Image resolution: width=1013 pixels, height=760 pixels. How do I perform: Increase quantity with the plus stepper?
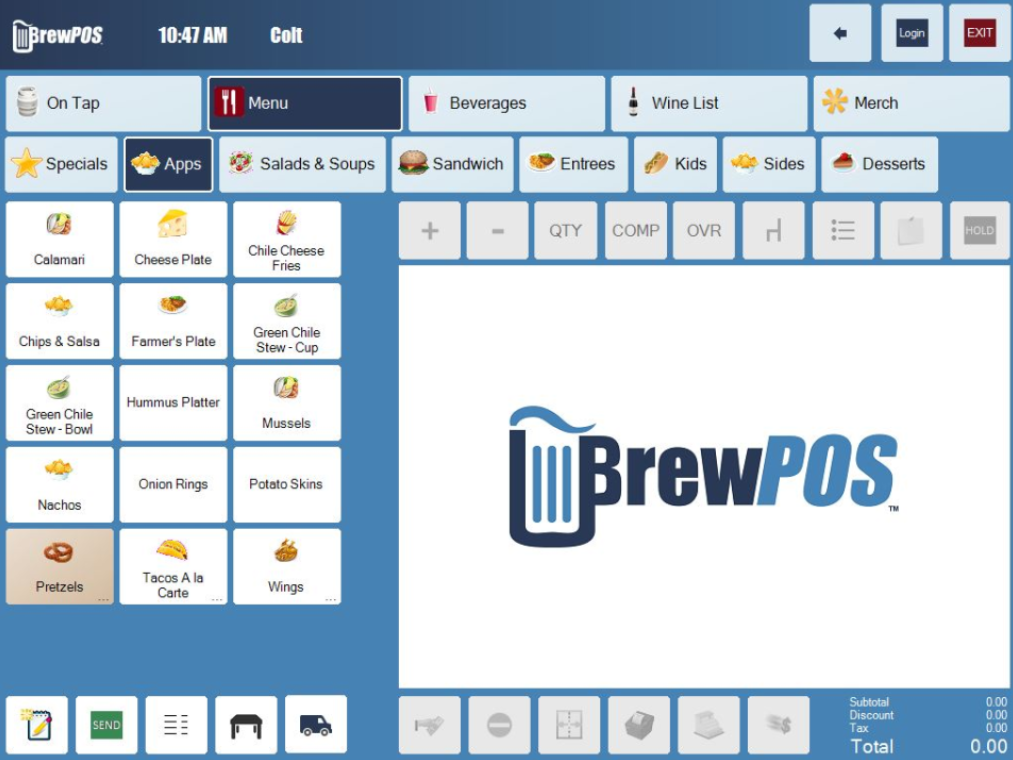point(429,230)
